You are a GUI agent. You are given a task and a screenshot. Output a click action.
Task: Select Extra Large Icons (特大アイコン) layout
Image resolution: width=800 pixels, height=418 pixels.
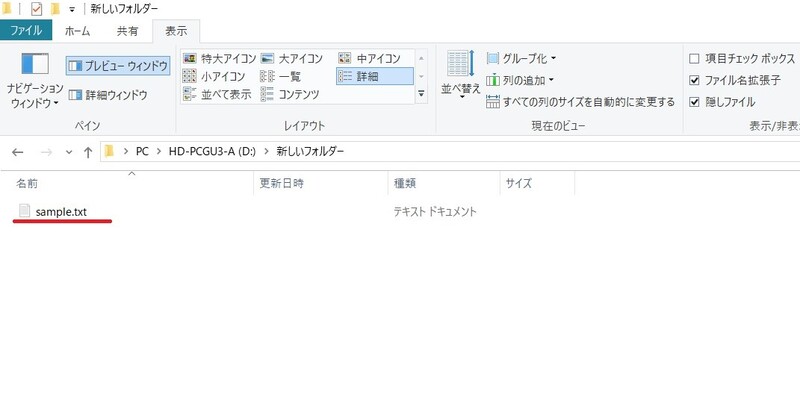(x=219, y=59)
